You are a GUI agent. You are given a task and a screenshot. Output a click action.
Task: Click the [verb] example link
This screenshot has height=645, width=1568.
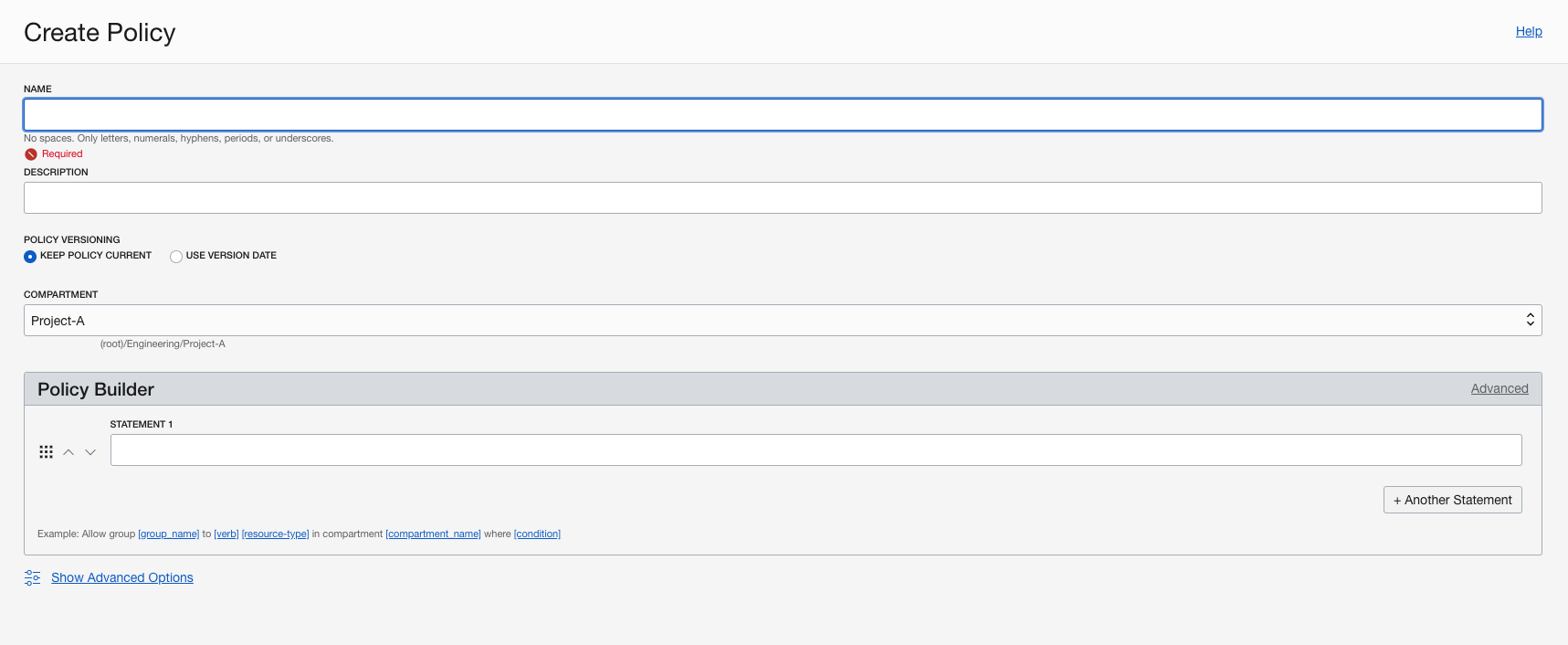pos(226,534)
